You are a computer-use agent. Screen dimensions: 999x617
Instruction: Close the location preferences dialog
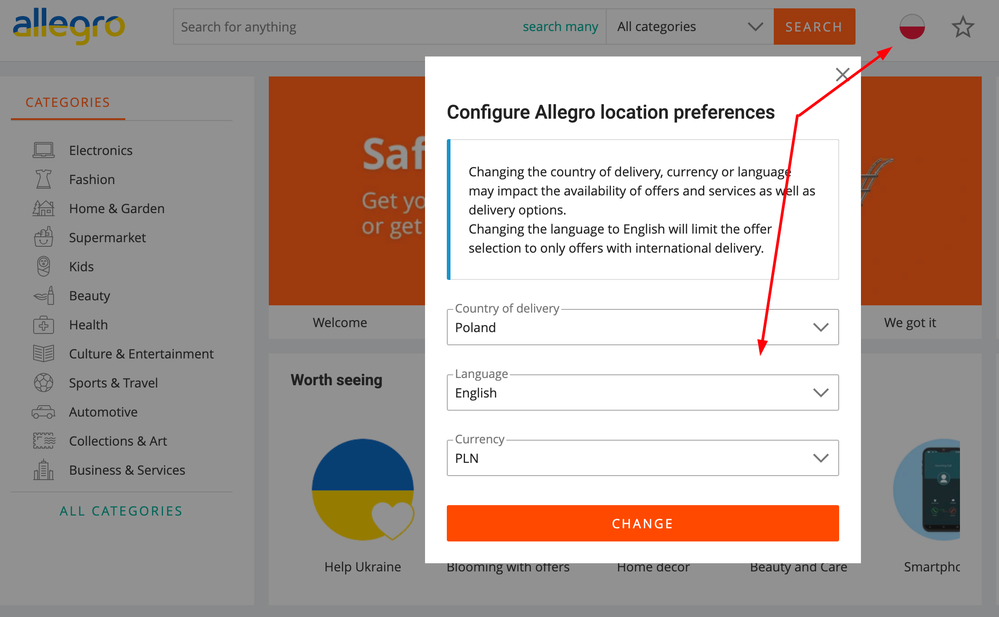(x=842, y=75)
